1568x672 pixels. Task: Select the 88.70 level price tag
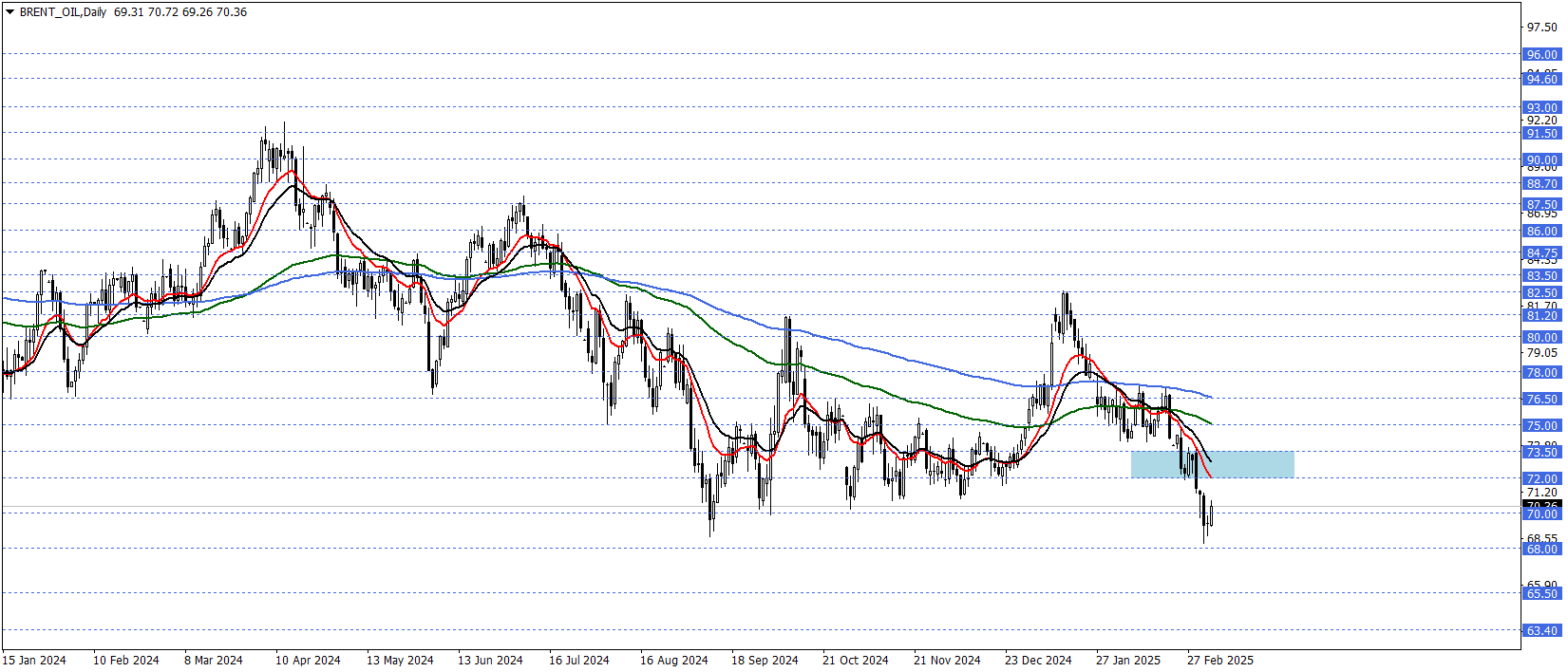point(1541,184)
